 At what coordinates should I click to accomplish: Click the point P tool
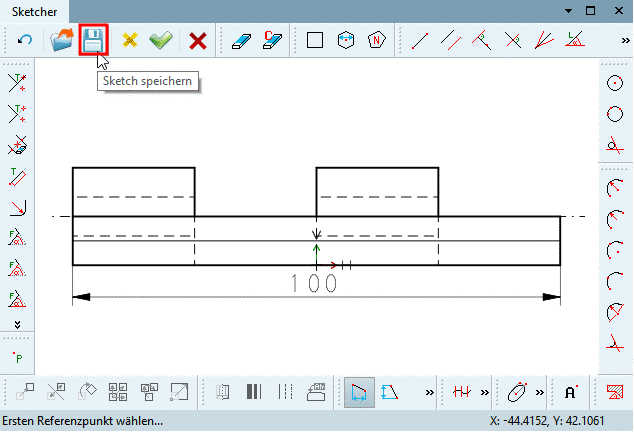click(x=17, y=358)
